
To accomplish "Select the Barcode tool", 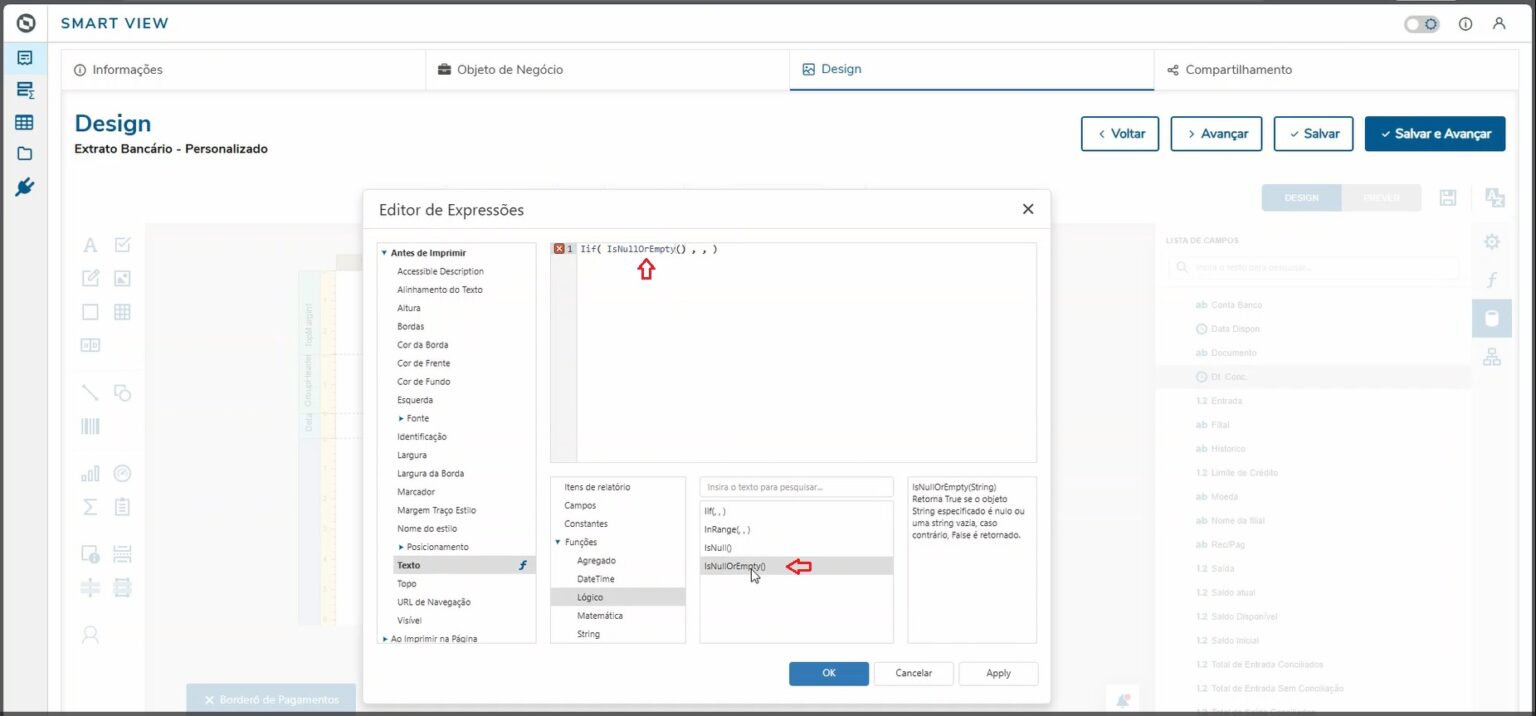I will 90,425.
